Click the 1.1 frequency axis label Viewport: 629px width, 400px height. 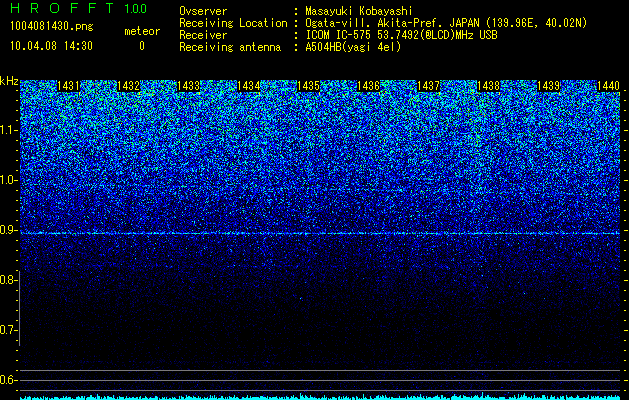click(x=7, y=130)
